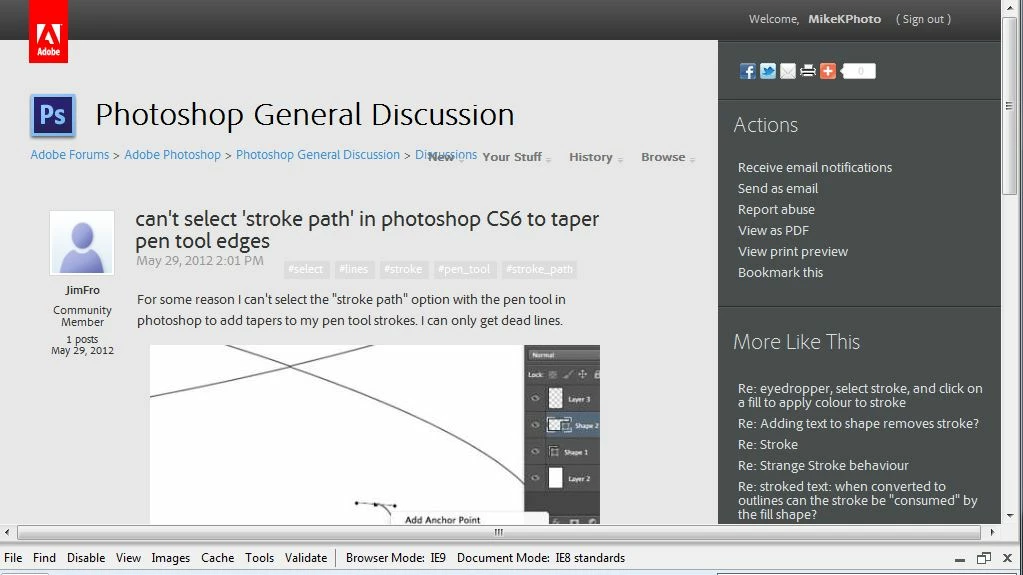1023x575 pixels.
Task: Open 'Re: stroked text' related thread
Action: tap(857, 501)
